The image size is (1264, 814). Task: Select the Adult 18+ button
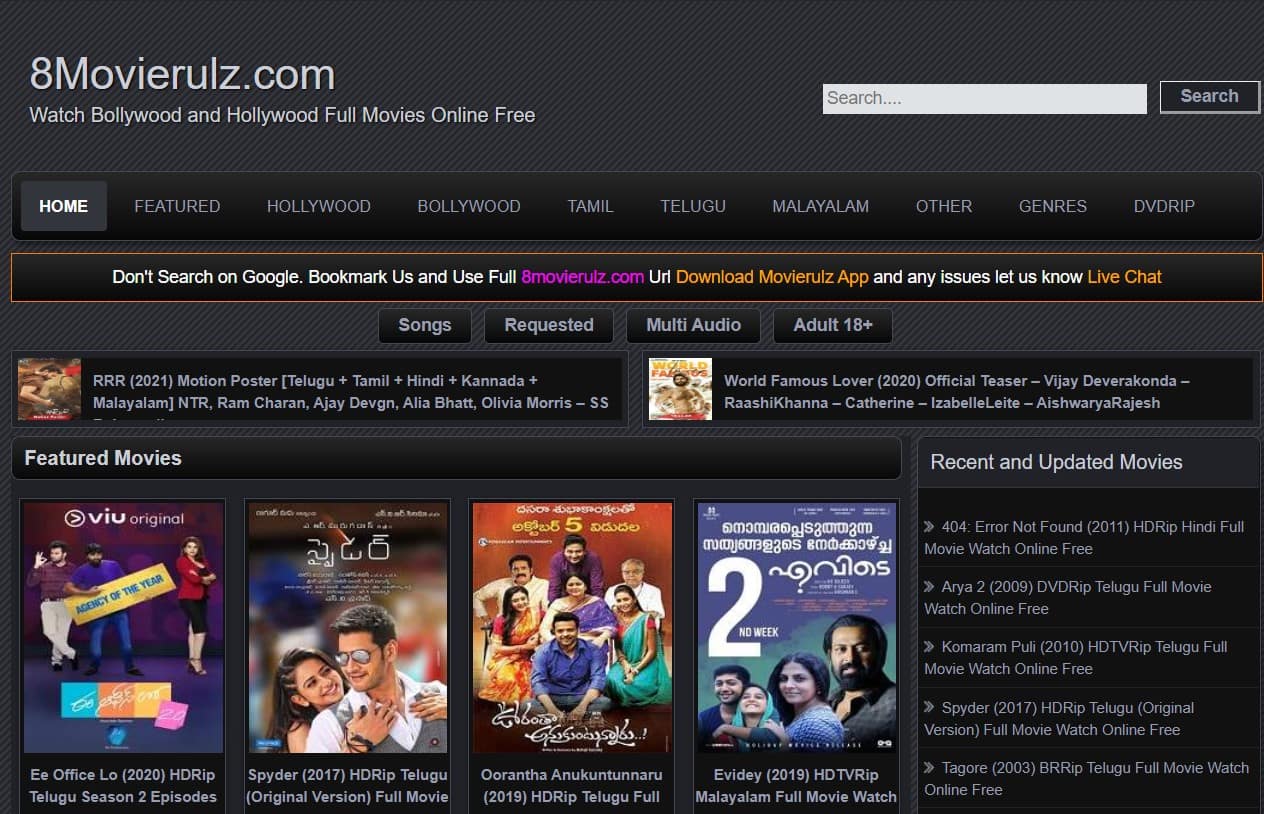point(833,325)
